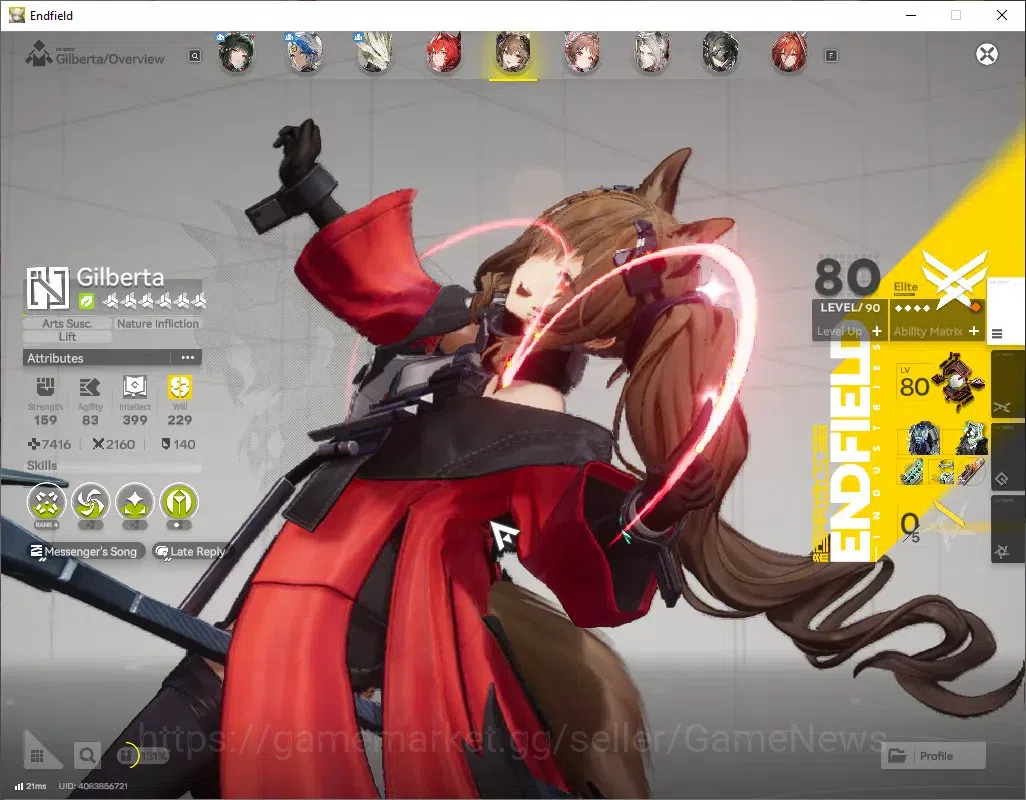Image resolution: width=1026 pixels, height=800 pixels.
Task: Select the silver-haired operator portrait
Action: [652, 52]
